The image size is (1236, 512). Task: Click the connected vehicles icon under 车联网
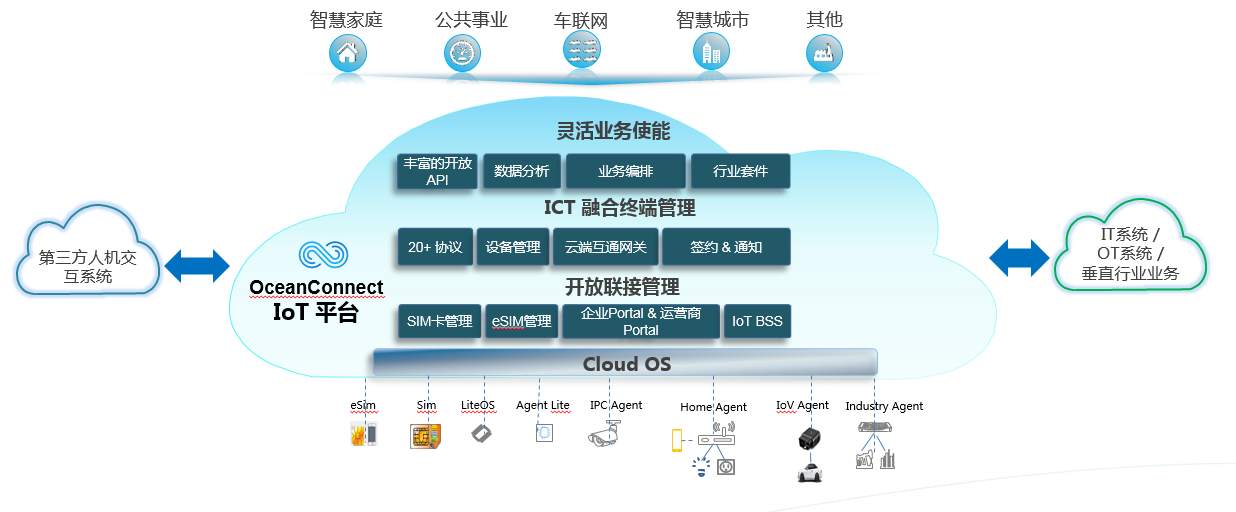582,49
